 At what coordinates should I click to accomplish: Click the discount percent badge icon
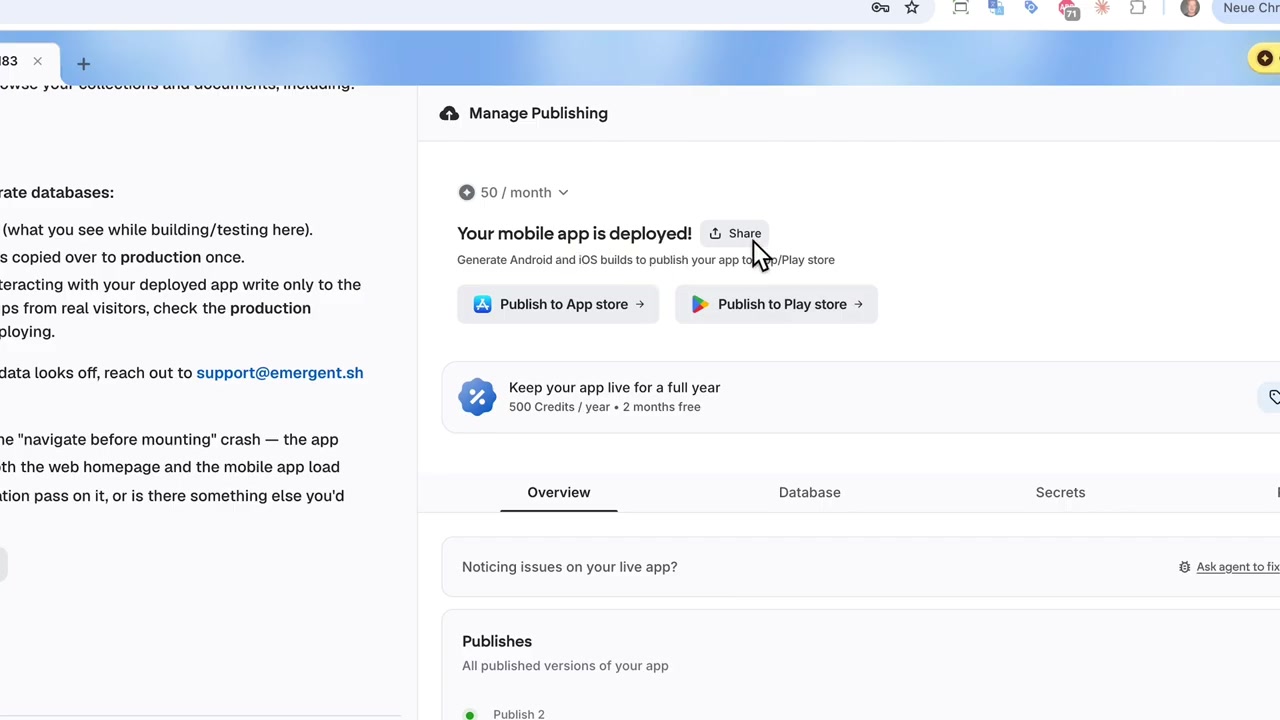click(x=477, y=397)
